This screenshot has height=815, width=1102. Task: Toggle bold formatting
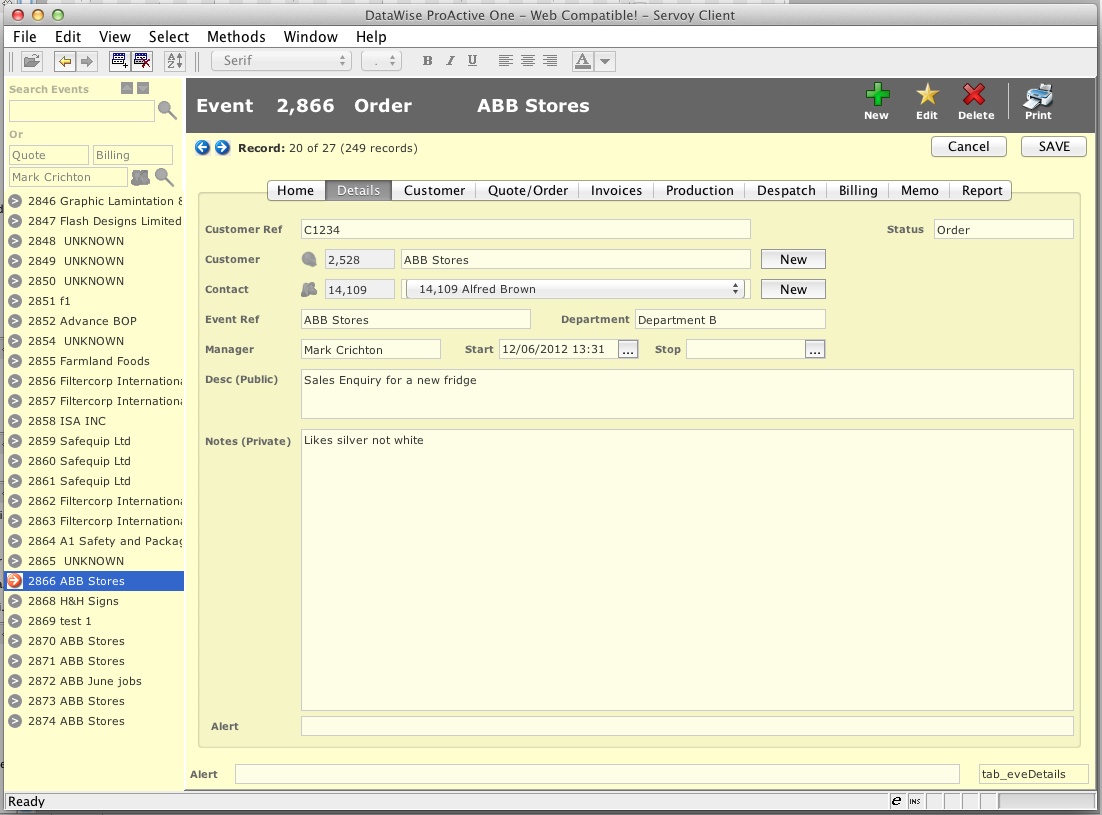tap(427, 61)
